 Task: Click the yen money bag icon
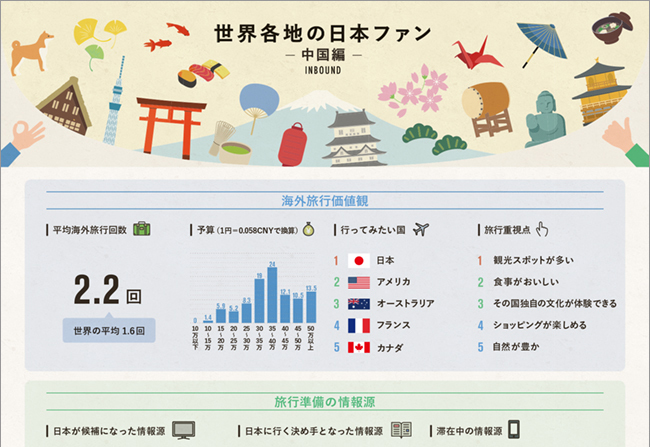[308, 229]
